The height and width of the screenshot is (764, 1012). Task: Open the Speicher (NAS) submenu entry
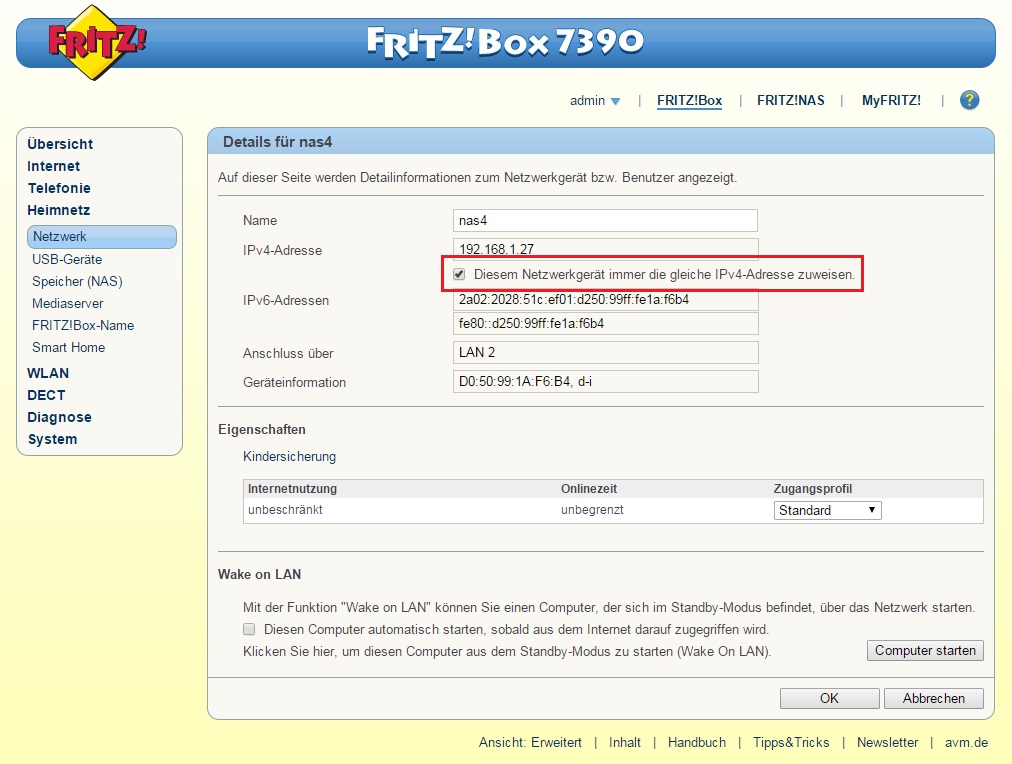click(x=77, y=281)
